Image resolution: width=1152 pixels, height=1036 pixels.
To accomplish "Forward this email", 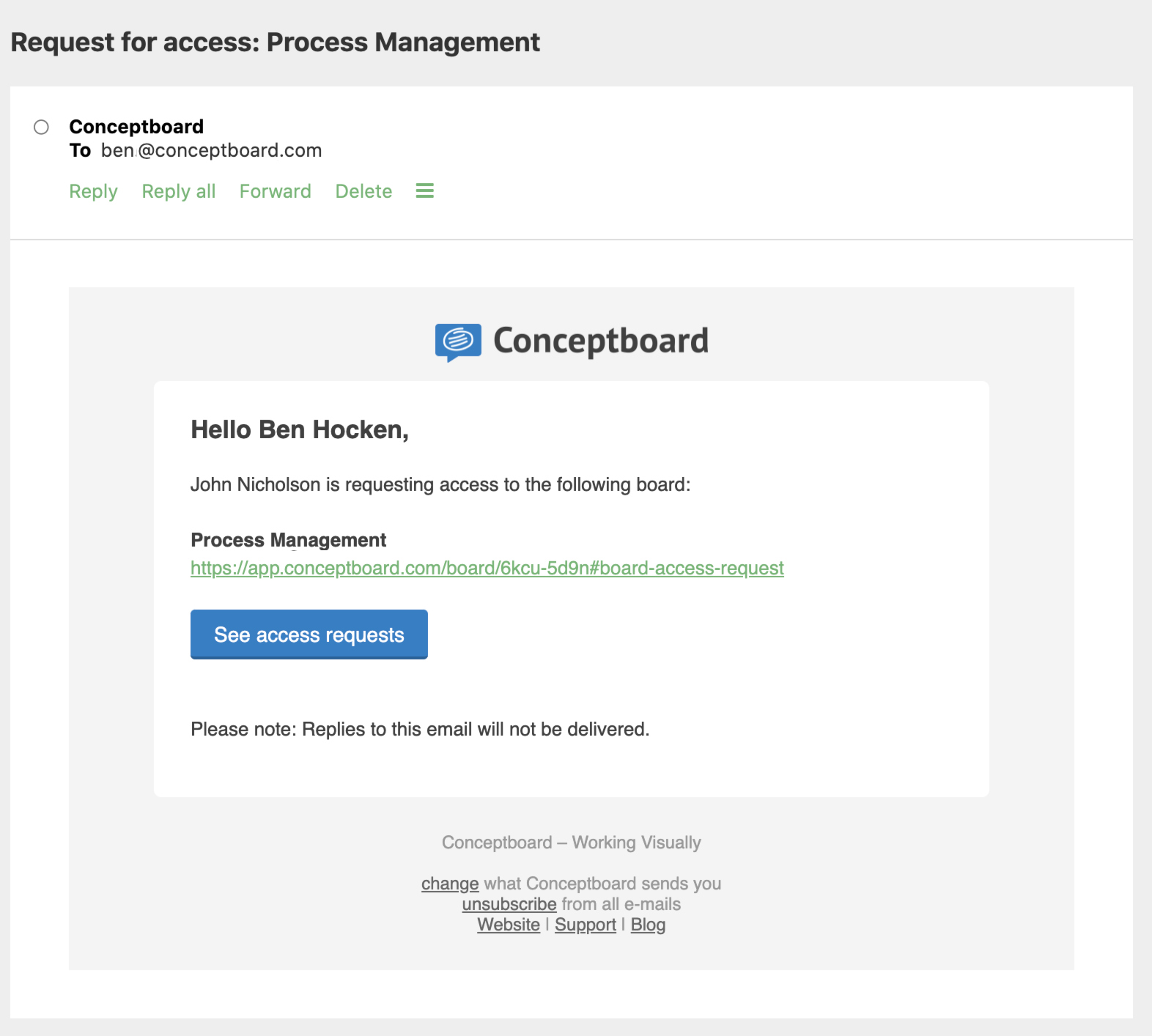I will click(x=276, y=191).
